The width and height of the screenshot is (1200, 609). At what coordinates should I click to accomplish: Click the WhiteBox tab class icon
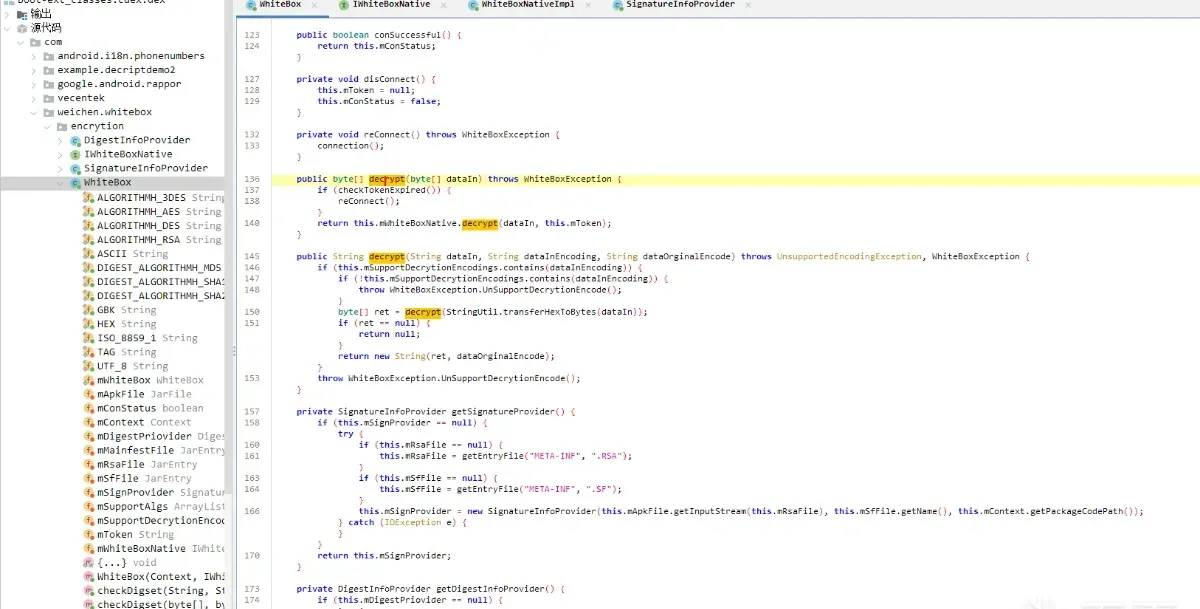coord(250,5)
